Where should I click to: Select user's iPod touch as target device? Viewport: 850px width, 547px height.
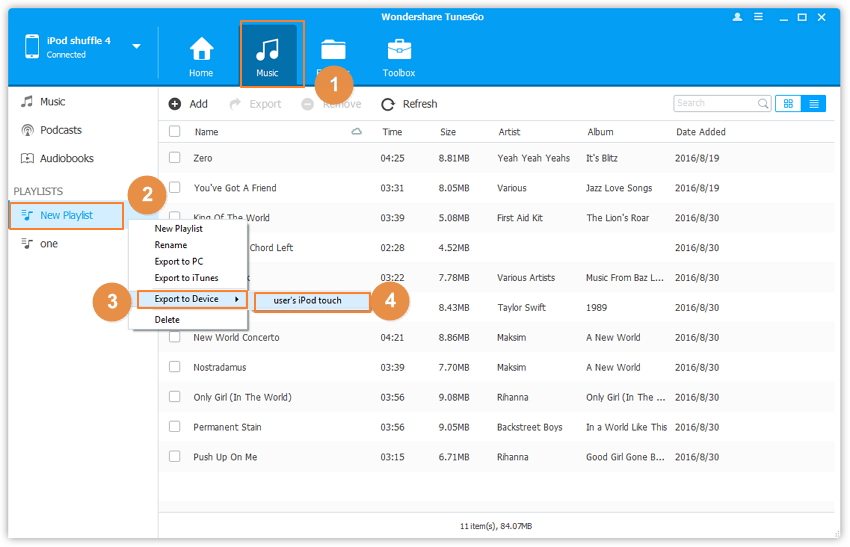pos(307,300)
